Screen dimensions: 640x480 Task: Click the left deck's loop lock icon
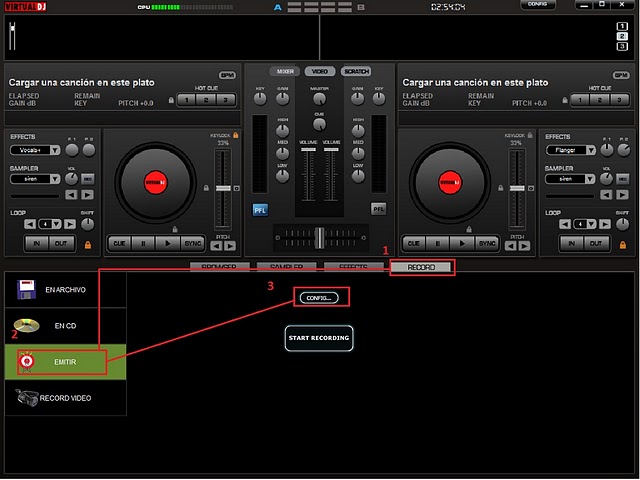click(88, 244)
